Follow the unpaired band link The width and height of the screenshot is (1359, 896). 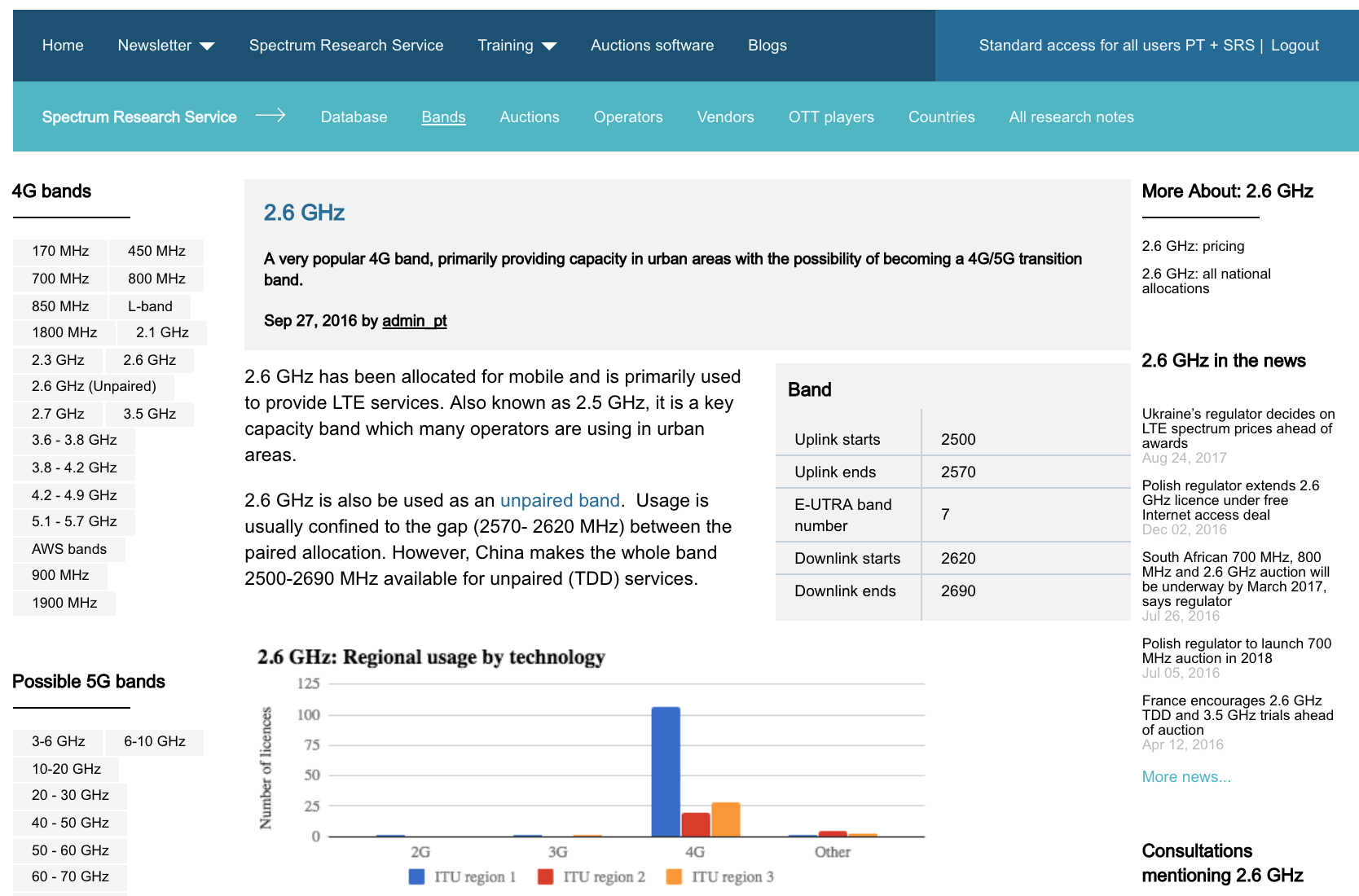pos(560,500)
